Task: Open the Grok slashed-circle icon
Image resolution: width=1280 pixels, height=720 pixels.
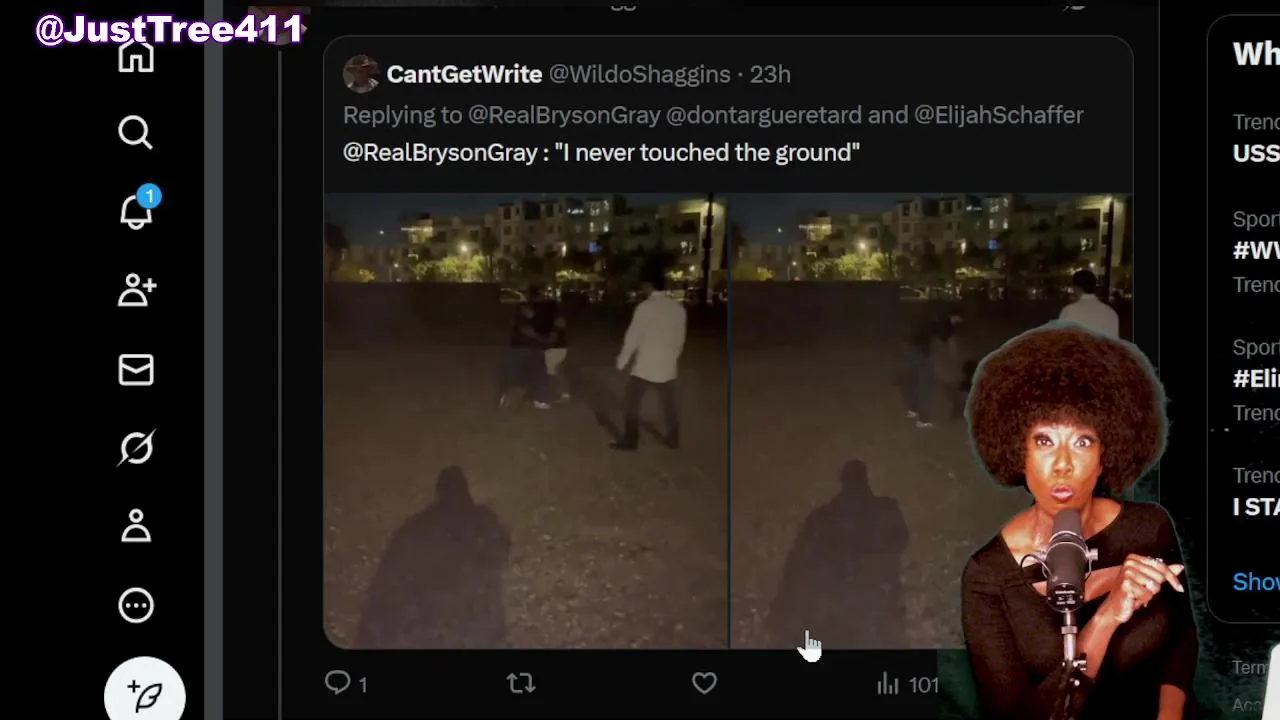Action: click(136, 448)
